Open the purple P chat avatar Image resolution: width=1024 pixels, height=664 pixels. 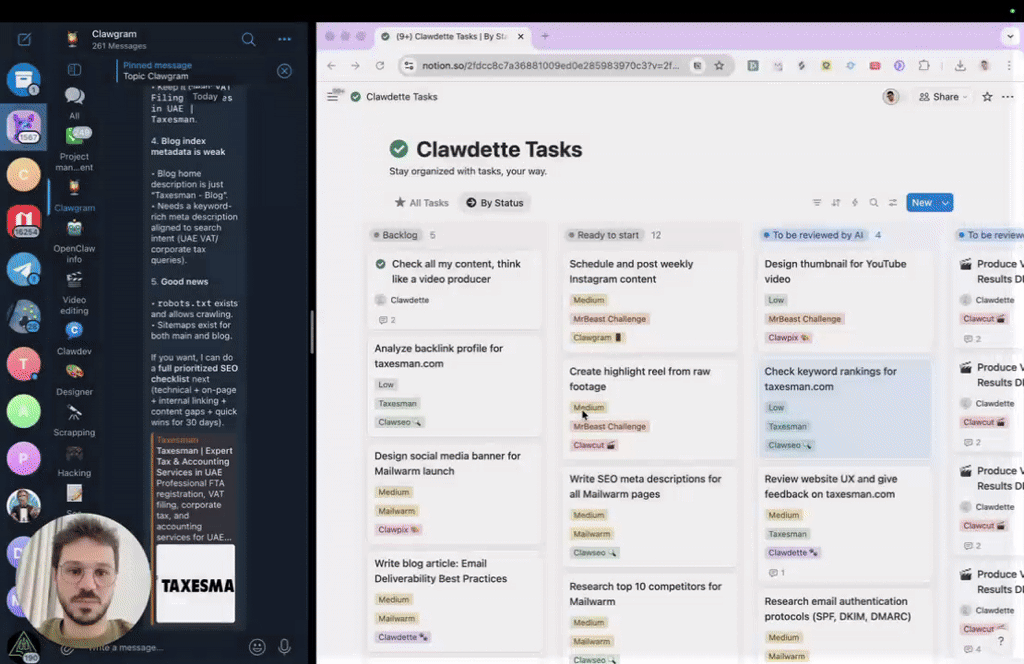tap(24, 458)
